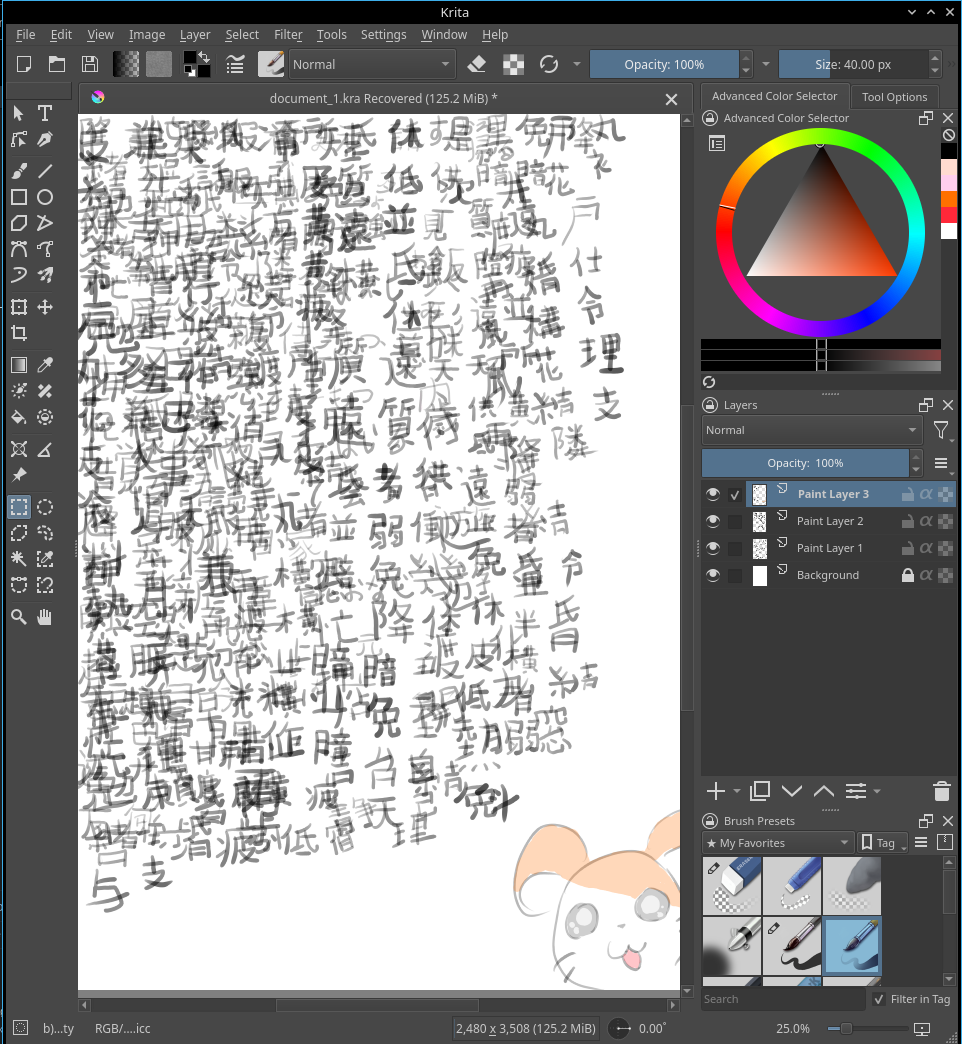962x1044 pixels.
Task: Create a new document from toolbar
Action: (24, 64)
